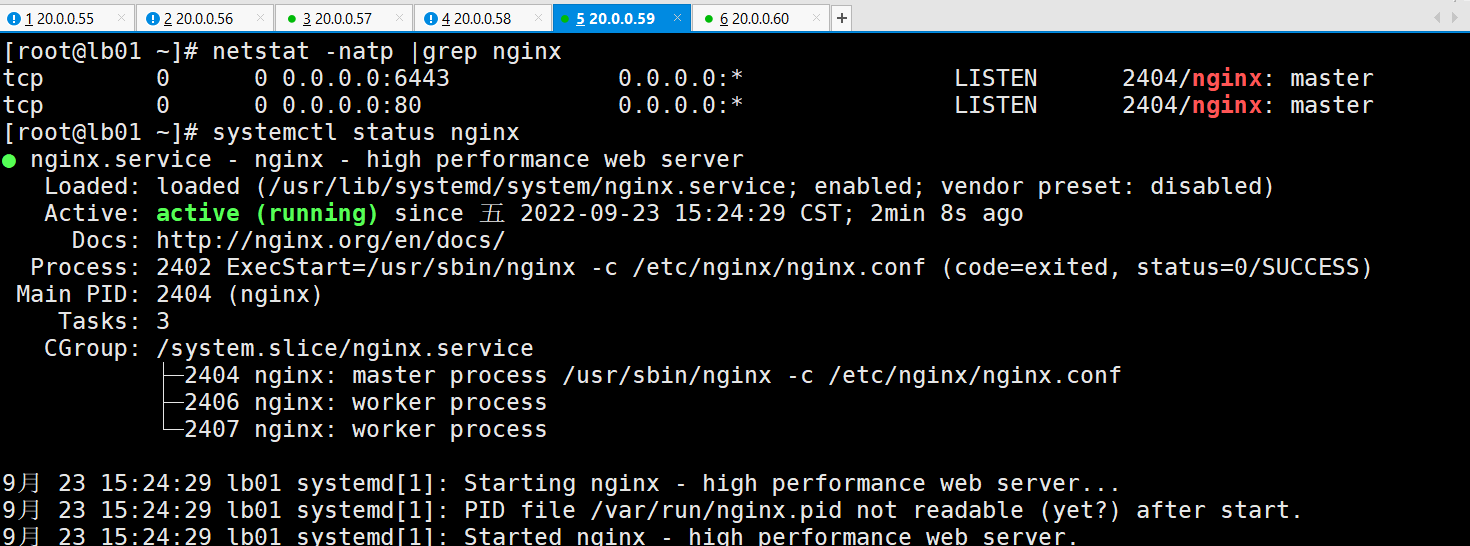Image resolution: width=1470 pixels, height=546 pixels.
Task: Click the green status dot on tab 20.0.0.59
Action: pos(565,19)
